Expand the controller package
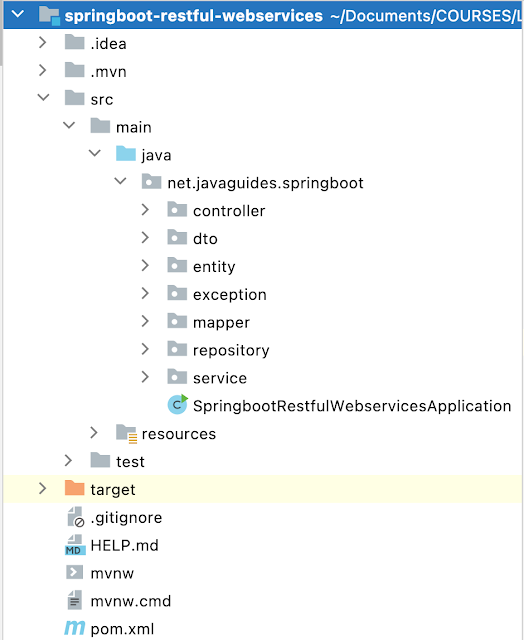524x640 pixels. click(x=145, y=210)
